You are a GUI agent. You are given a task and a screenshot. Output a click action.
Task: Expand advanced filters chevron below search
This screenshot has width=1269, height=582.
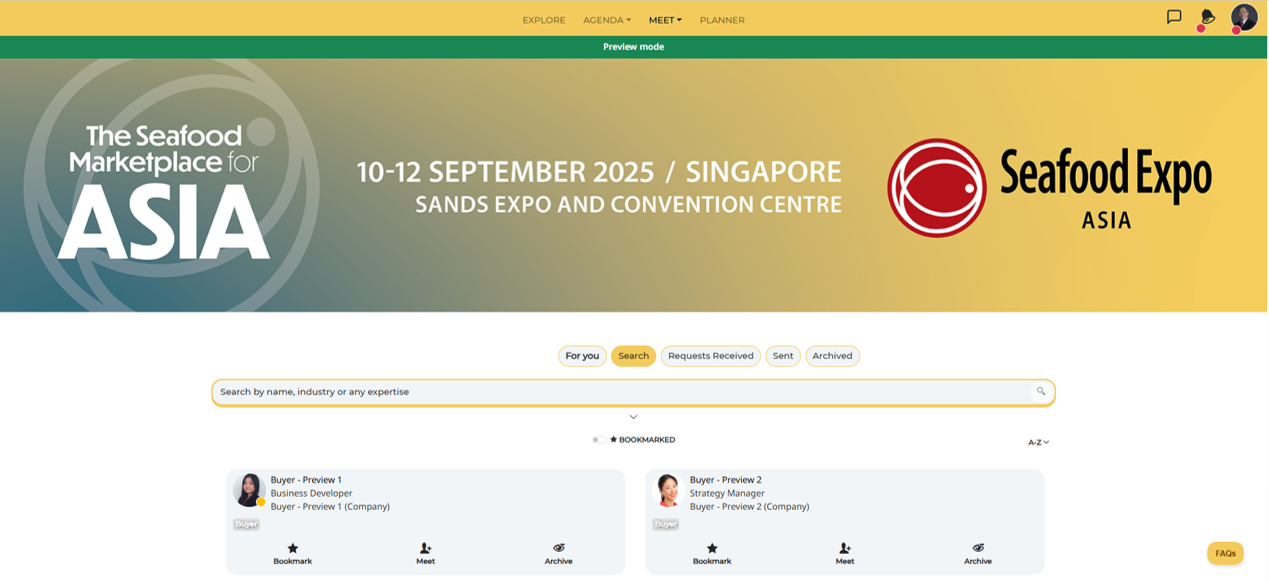633,417
